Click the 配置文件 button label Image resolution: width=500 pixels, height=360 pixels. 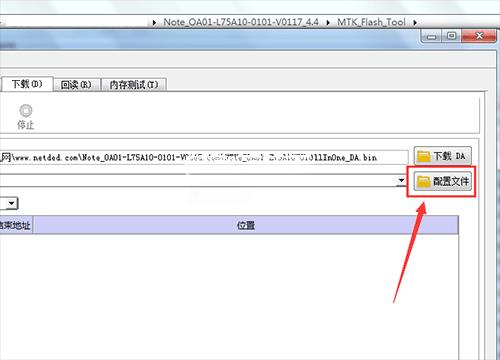pos(451,181)
